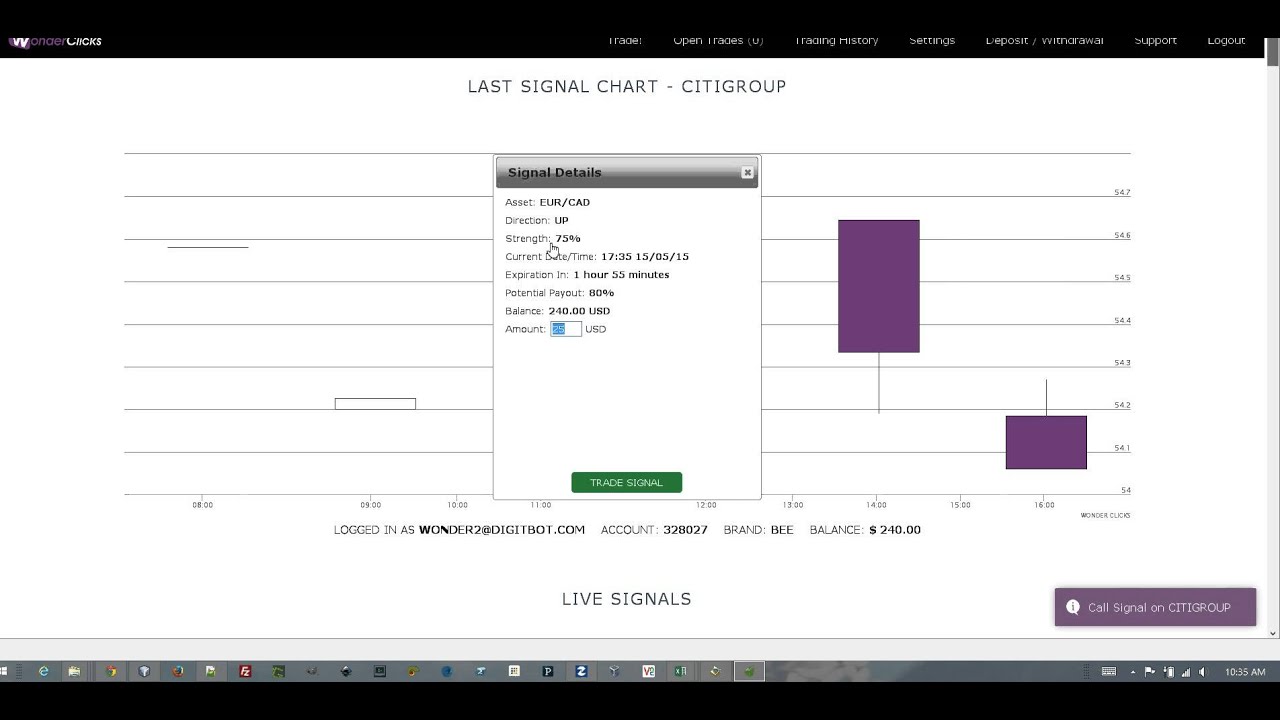Image resolution: width=1280 pixels, height=720 pixels.
Task: Click the Potential Payout 80% value
Action: [601, 293]
